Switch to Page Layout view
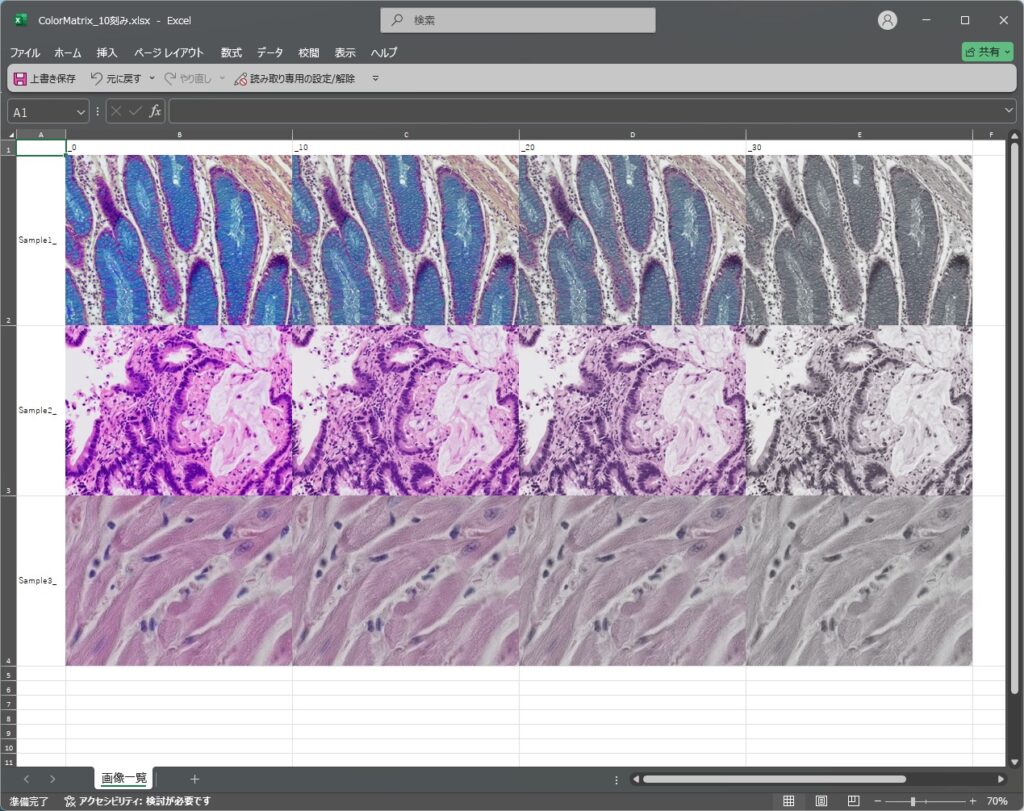Image resolution: width=1024 pixels, height=811 pixels. point(821,801)
